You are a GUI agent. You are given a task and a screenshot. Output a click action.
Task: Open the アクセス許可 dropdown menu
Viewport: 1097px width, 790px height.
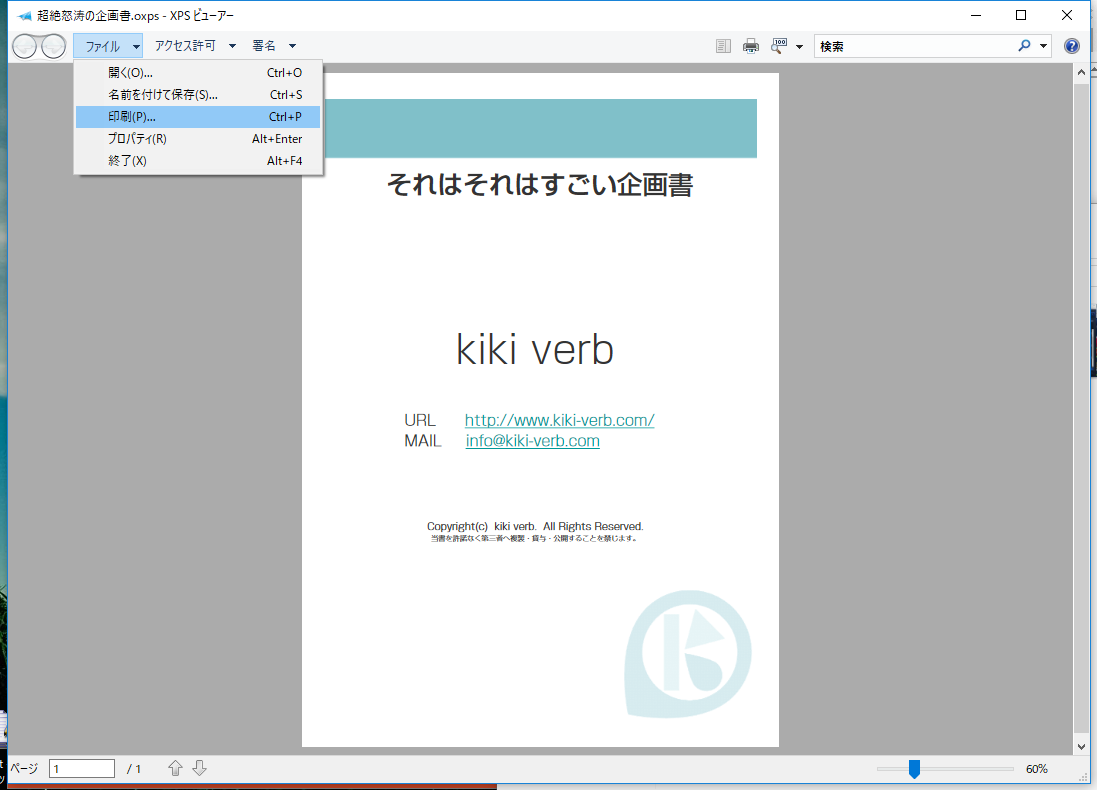click(x=195, y=46)
